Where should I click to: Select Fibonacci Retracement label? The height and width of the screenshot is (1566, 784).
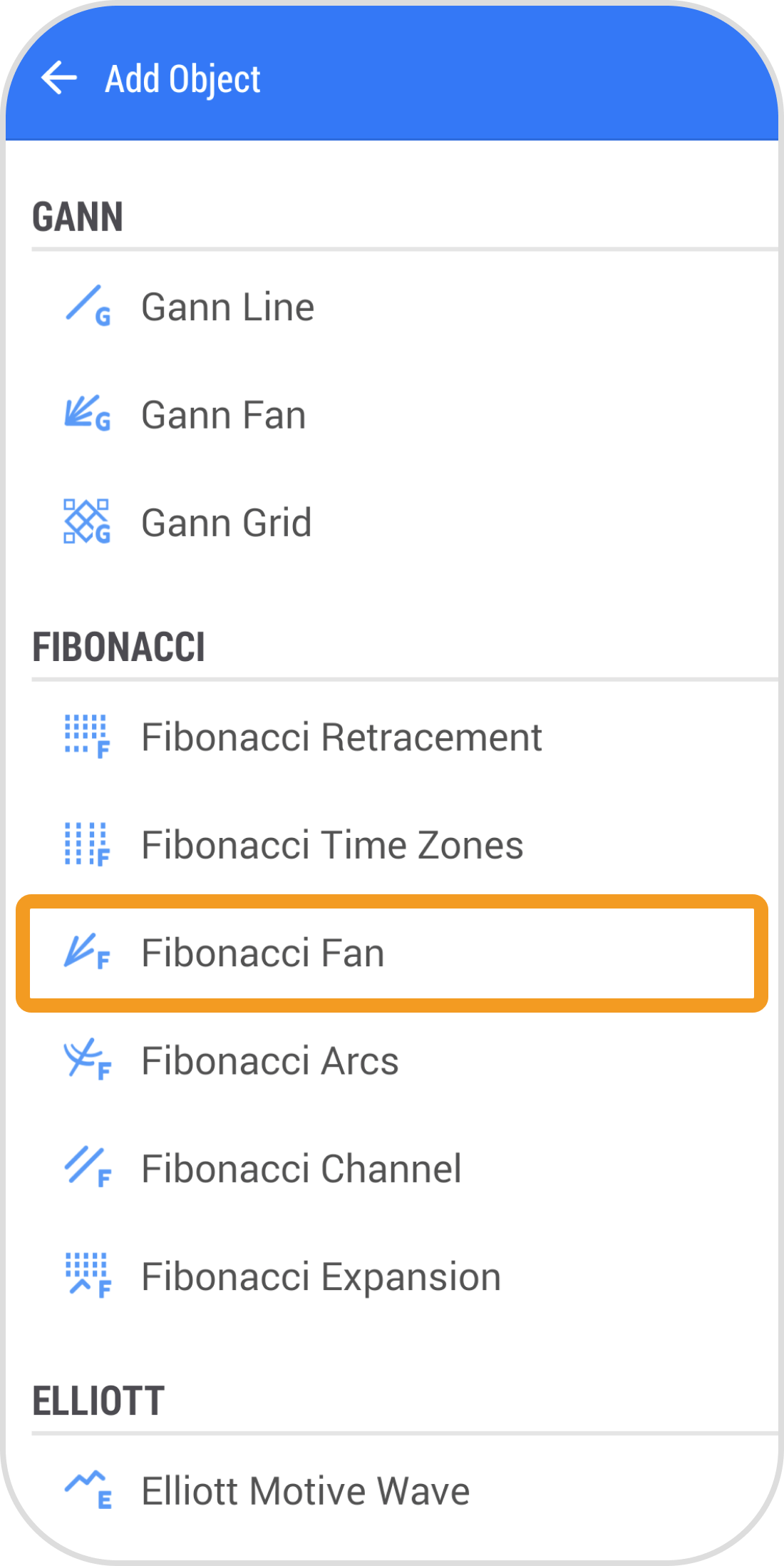(341, 737)
